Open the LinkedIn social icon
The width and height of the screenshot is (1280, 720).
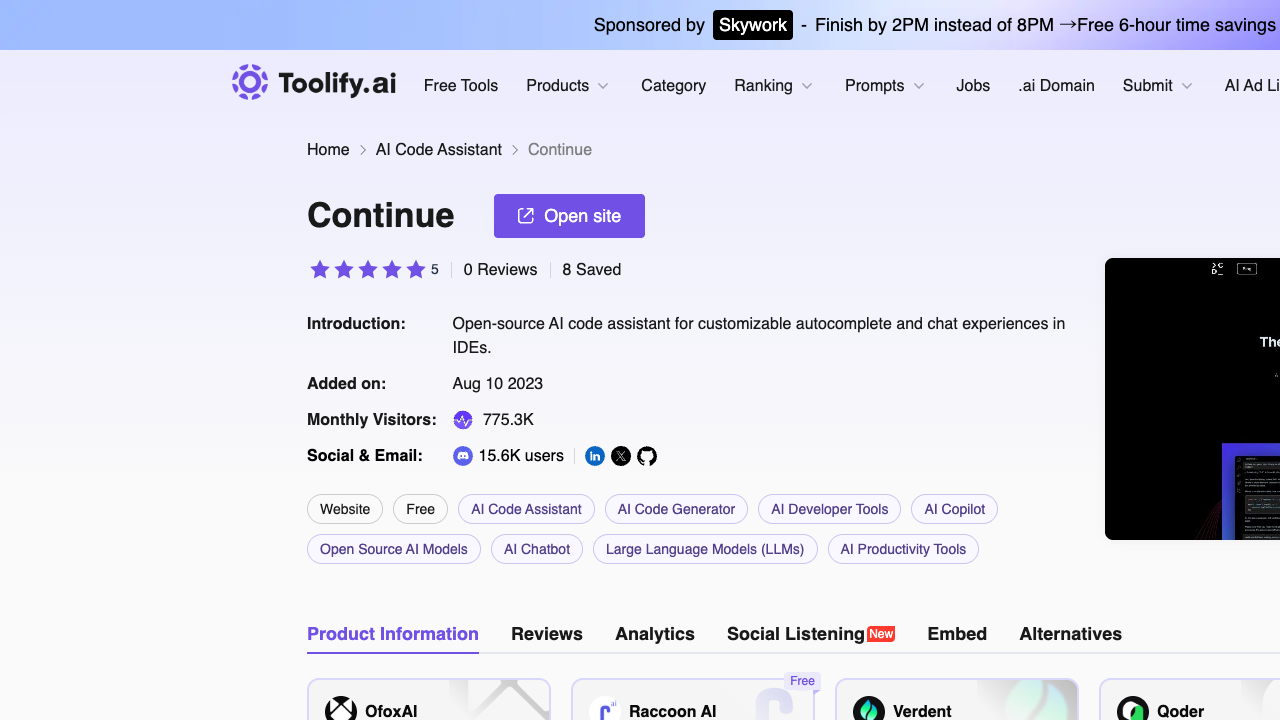pyautogui.click(x=595, y=456)
